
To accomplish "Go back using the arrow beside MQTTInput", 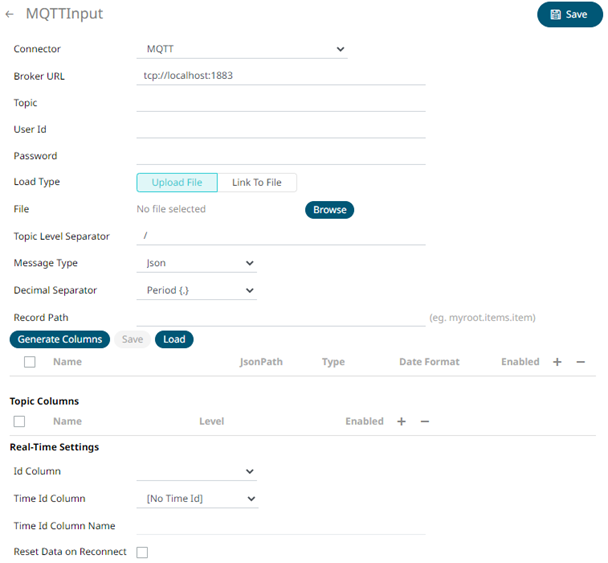I will (10, 14).
